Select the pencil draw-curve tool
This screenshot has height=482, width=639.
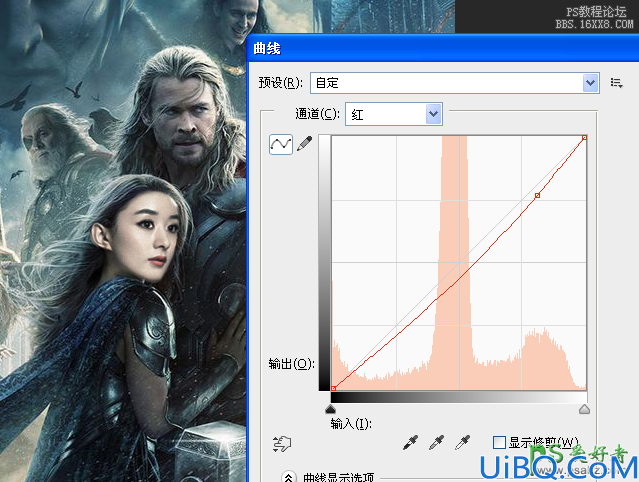click(x=305, y=144)
